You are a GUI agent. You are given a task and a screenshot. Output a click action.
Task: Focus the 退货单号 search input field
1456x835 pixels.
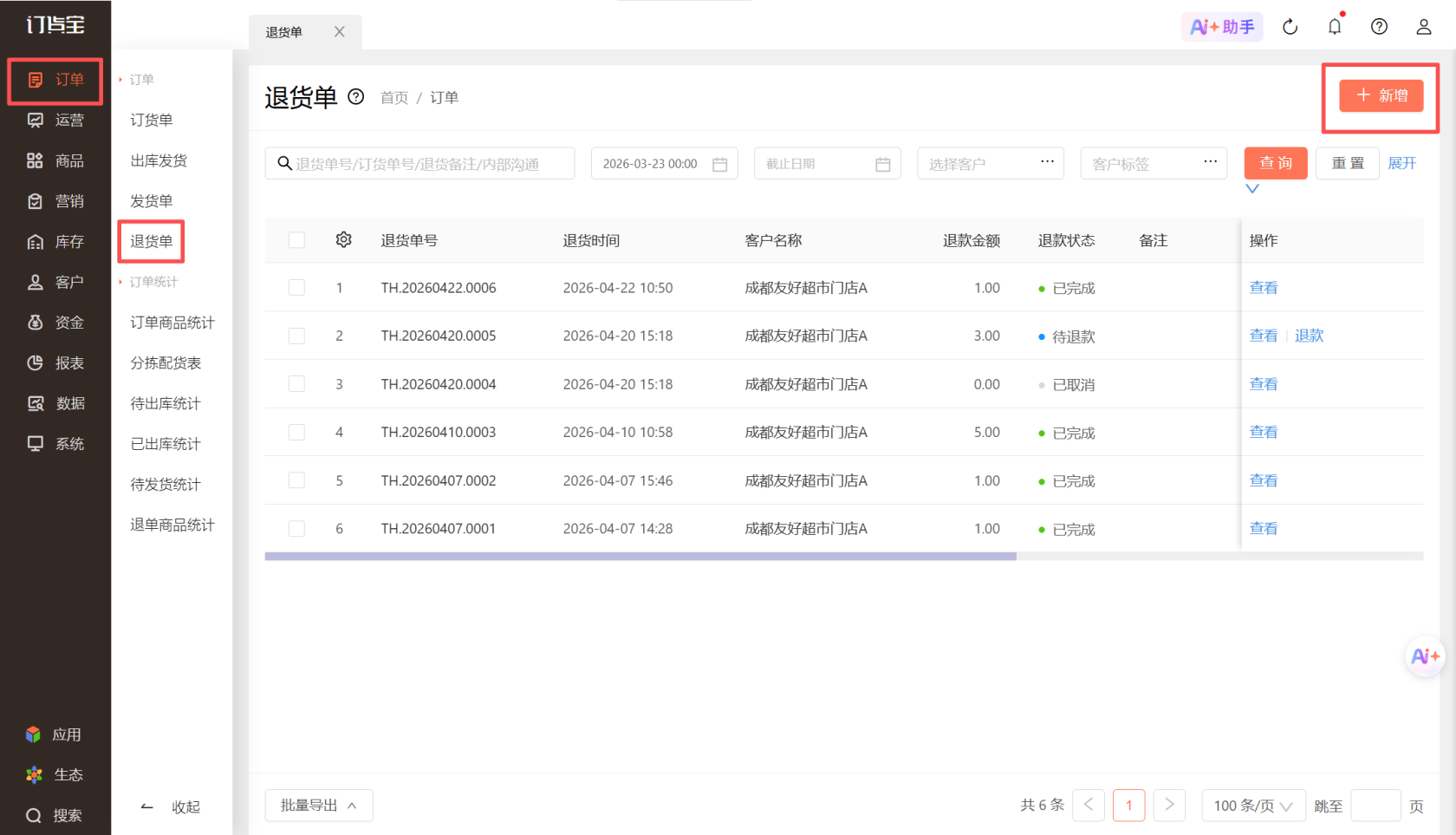pyautogui.click(x=419, y=163)
